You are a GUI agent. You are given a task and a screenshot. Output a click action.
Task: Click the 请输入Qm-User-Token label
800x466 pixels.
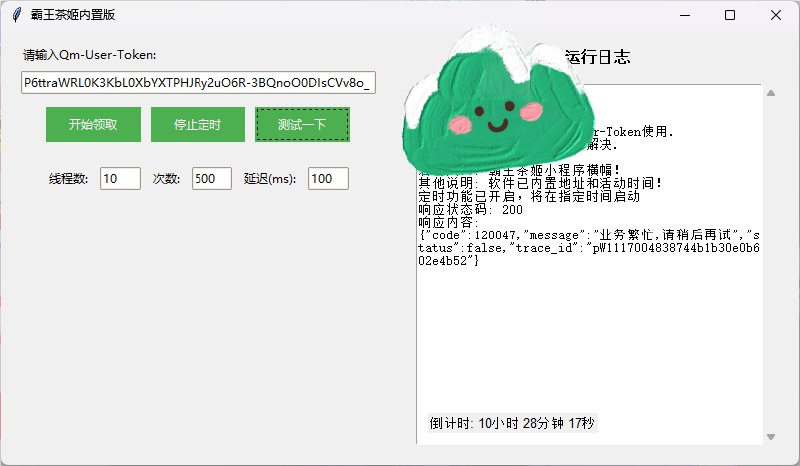pos(90,54)
